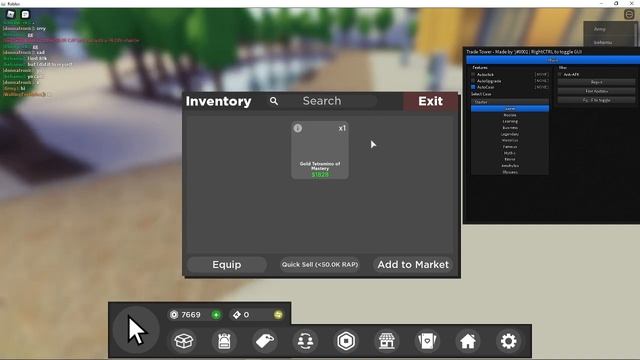Disable the AutoCase checkbox
Image resolution: width=640 pixels, height=360 pixels.
(473, 87)
